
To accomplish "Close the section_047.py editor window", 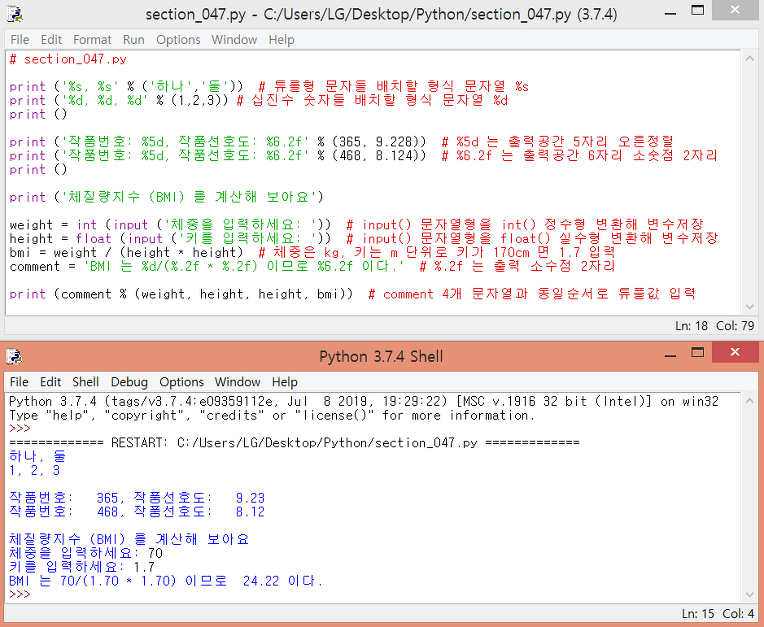I will pos(735,10).
